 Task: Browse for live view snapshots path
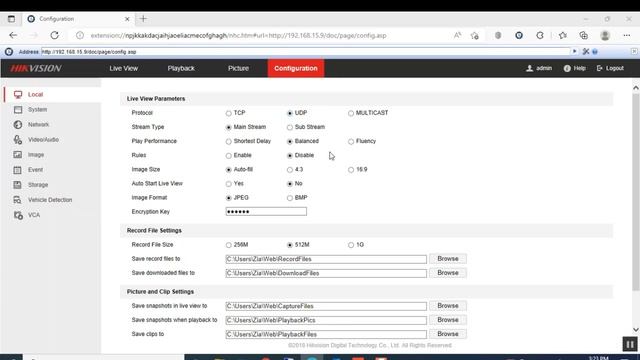448,306
